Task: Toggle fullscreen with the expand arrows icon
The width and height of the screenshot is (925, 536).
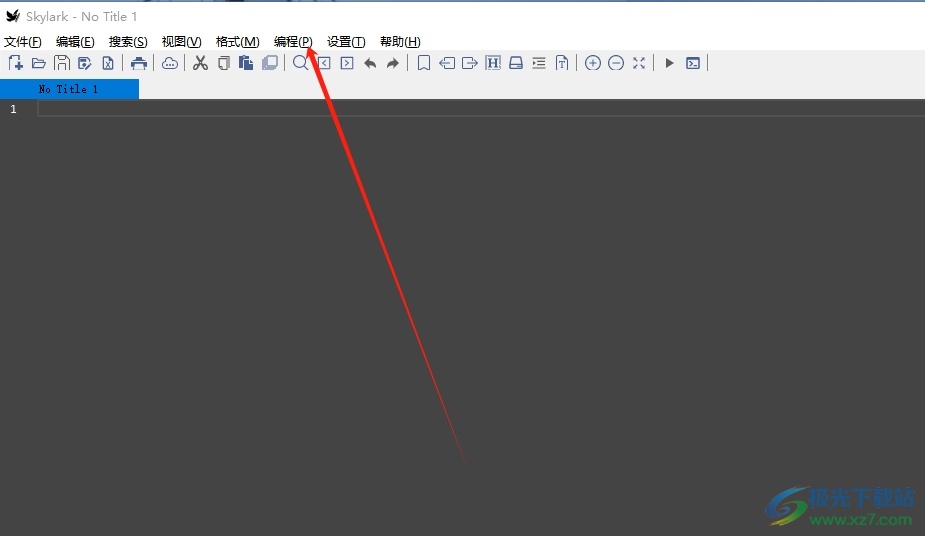Action: (639, 63)
